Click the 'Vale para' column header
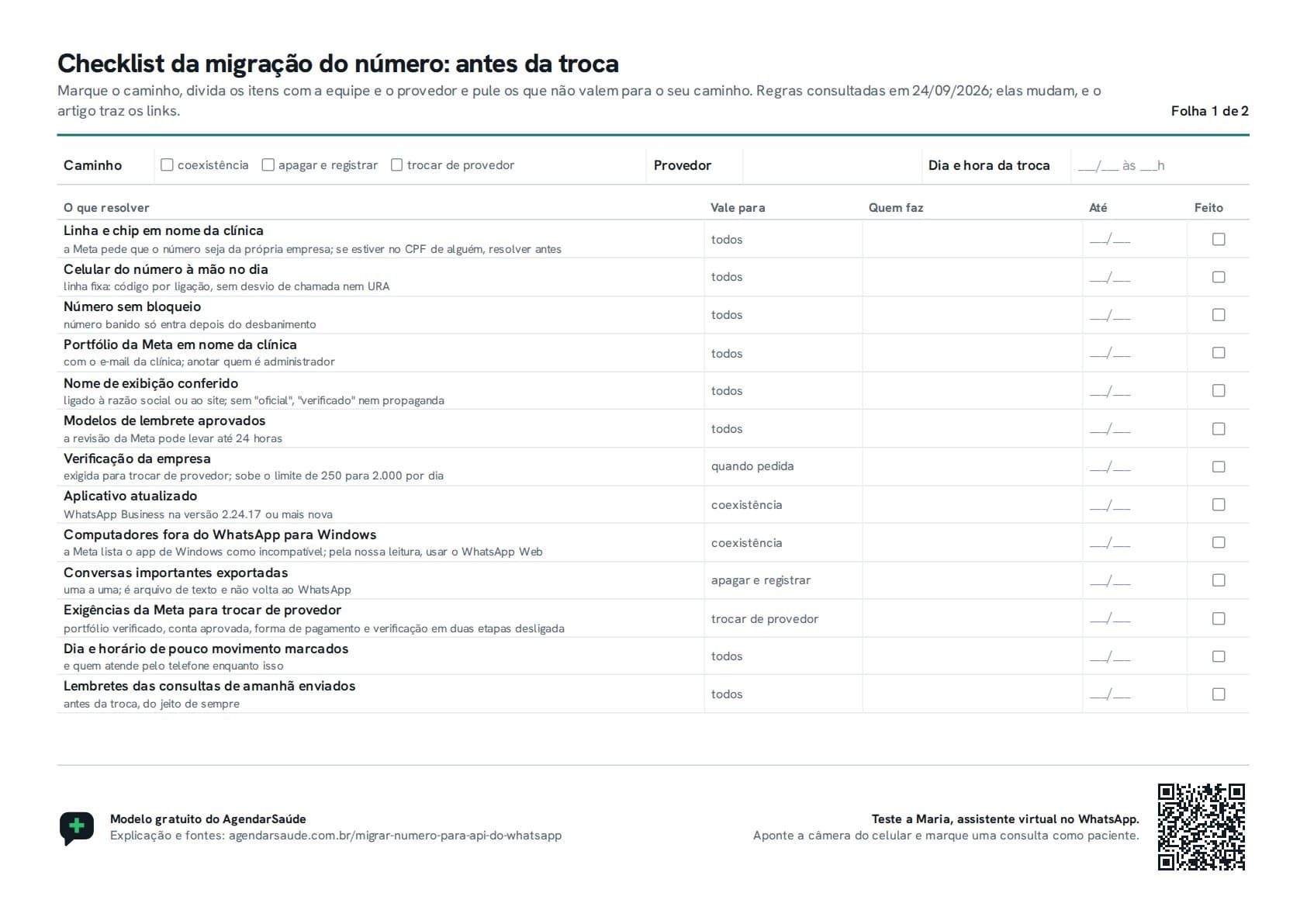Screen dimensions: 1307x924 pos(738,207)
